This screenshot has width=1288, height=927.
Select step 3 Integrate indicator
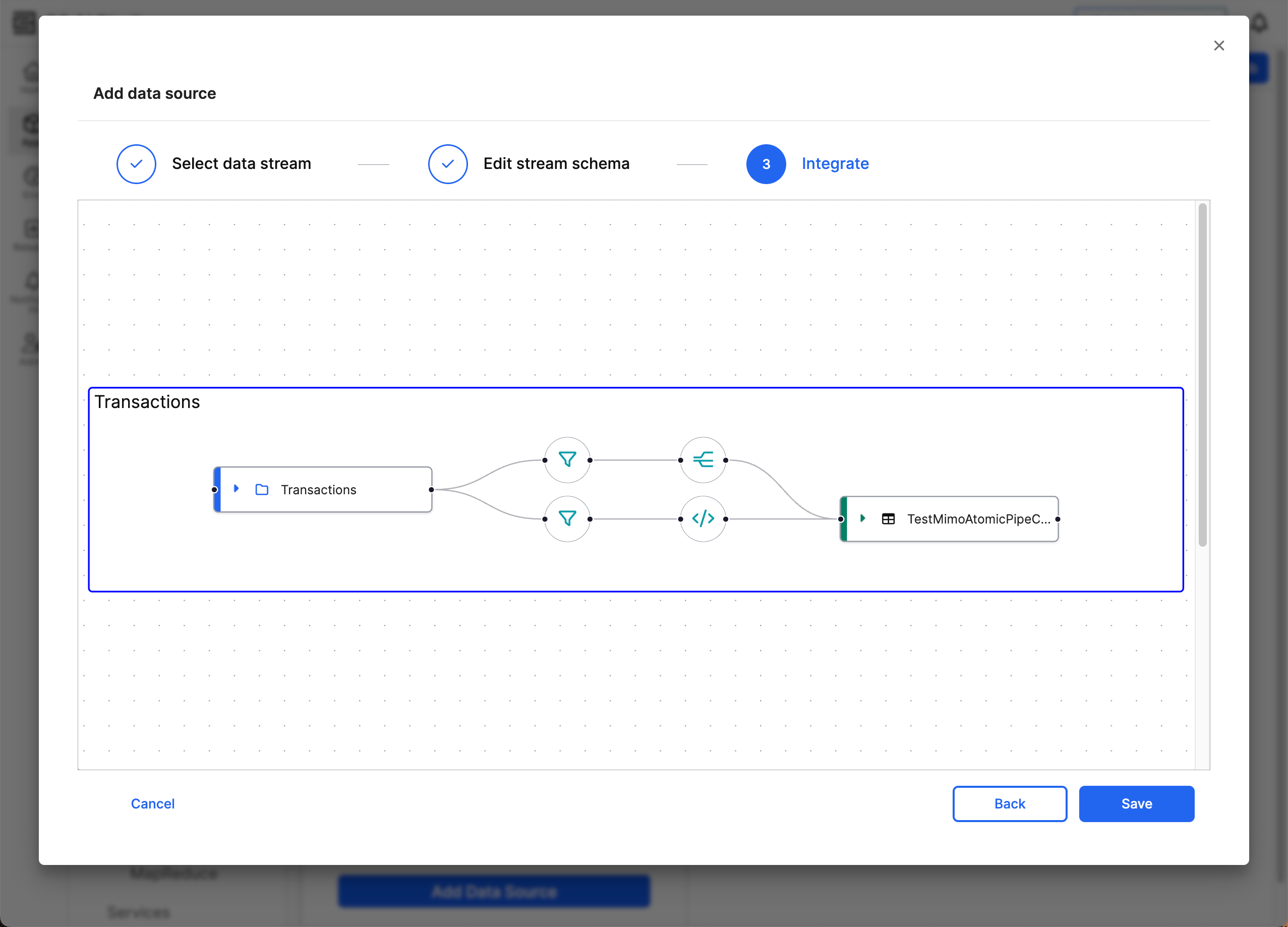[766, 163]
